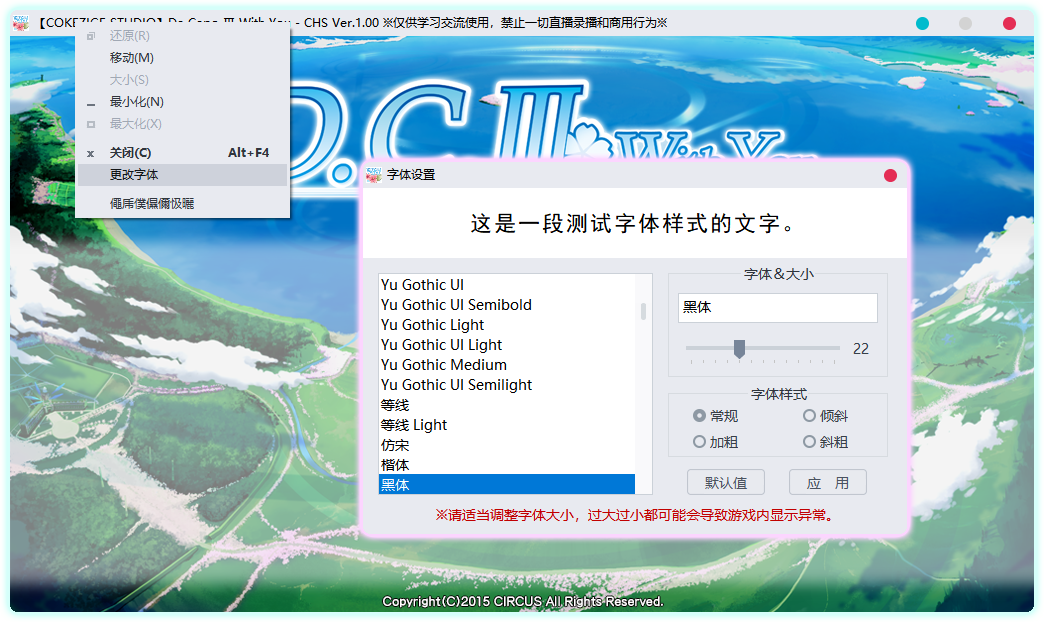Choose 移动(M) from the system menu
1044x622 pixels.
pos(182,58)
